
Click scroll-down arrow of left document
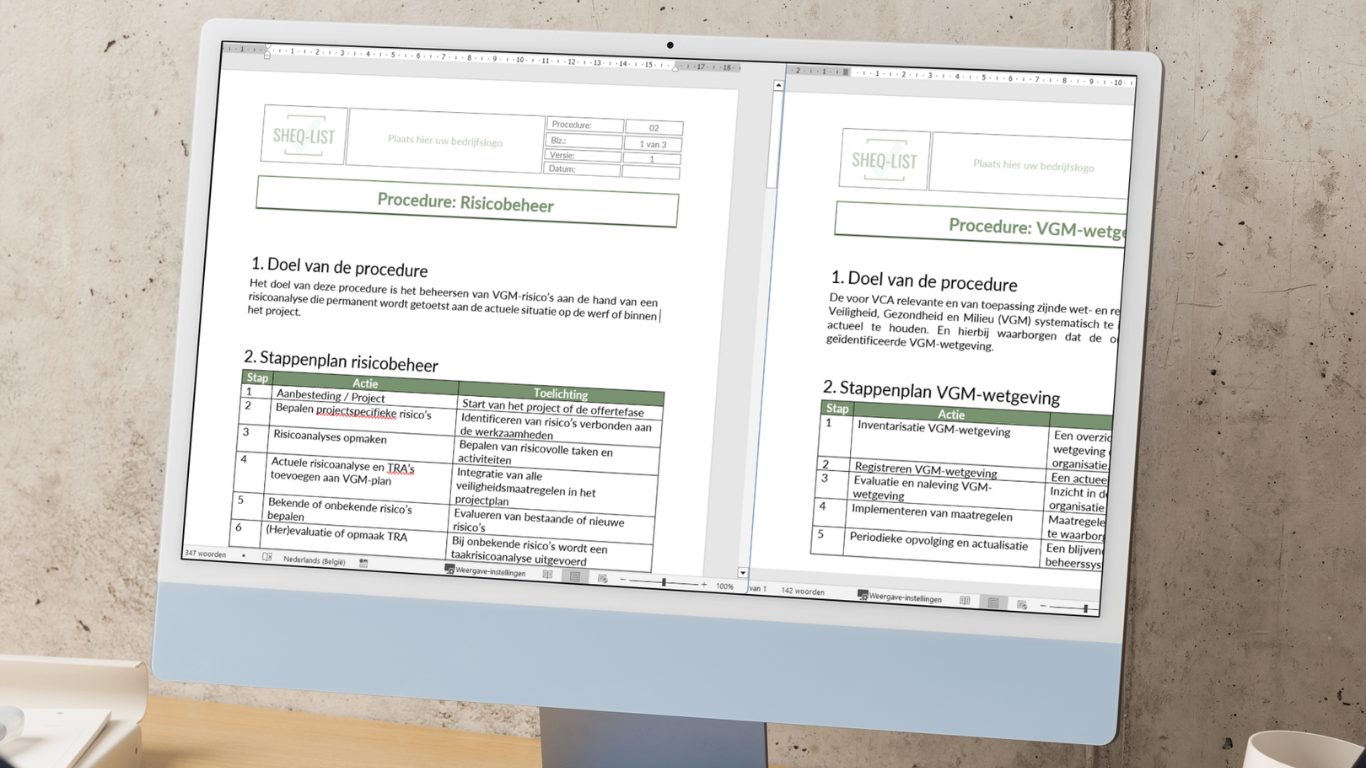pos(743,573)
